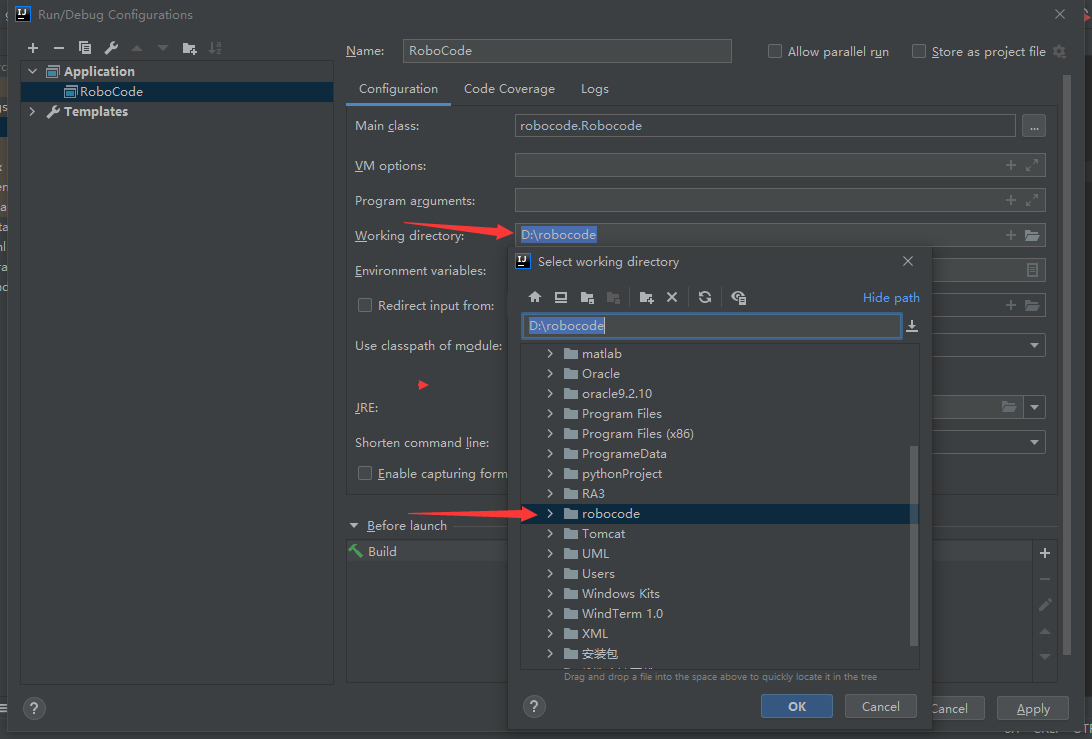
Task: Select the UML folder
Action: point(595,554)
